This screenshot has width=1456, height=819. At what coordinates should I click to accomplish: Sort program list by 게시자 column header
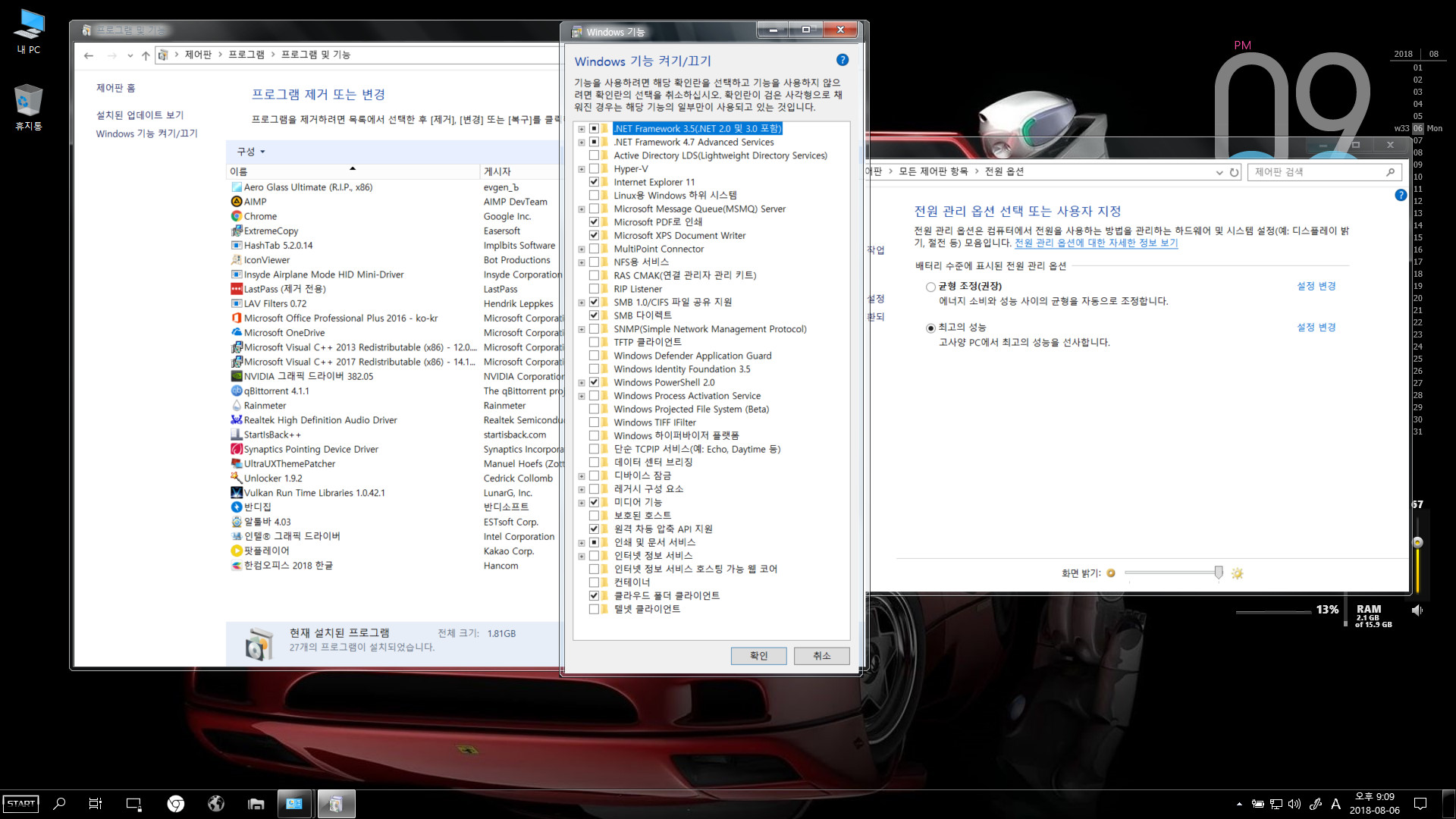pos(522,171)
